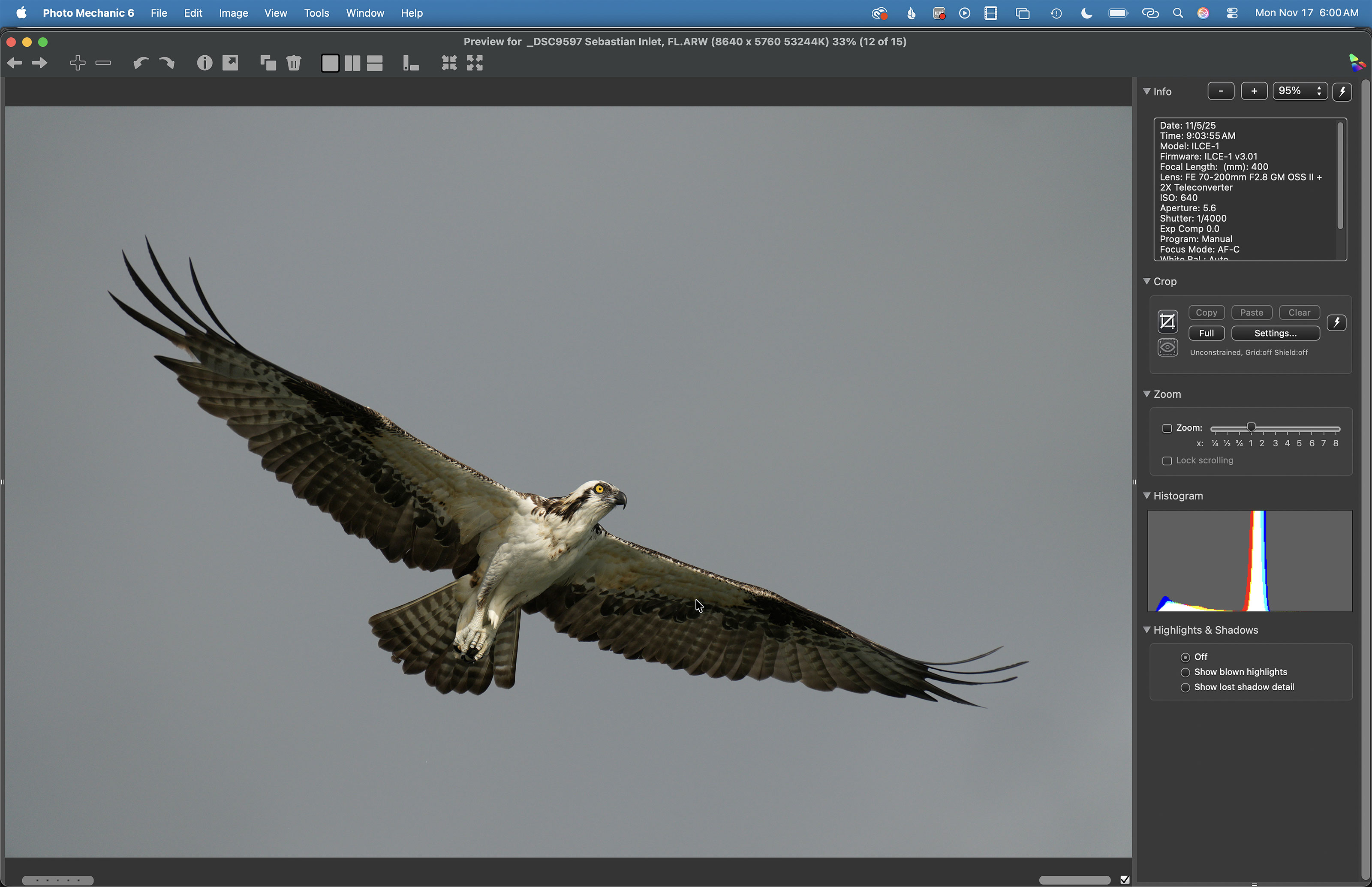Screen dimensions: 1372x887
Task: Go to previous image with left arrow
Action: point(15,63)
